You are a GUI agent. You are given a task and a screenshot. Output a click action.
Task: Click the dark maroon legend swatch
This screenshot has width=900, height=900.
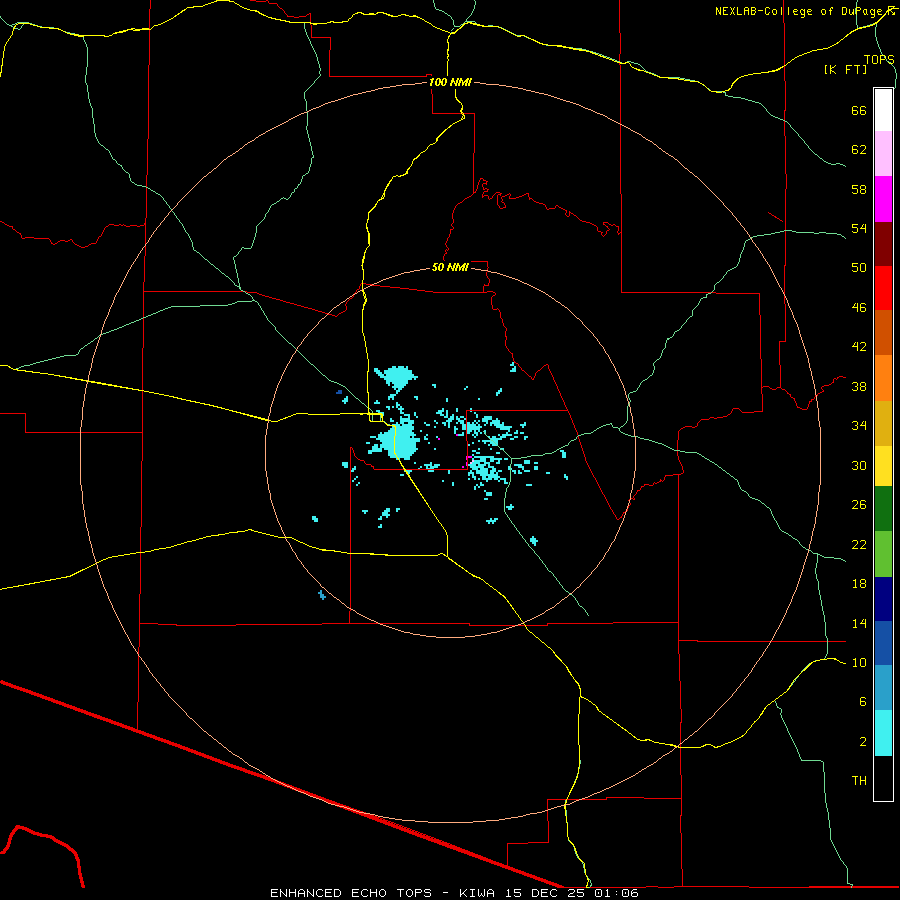click(883, 243)
